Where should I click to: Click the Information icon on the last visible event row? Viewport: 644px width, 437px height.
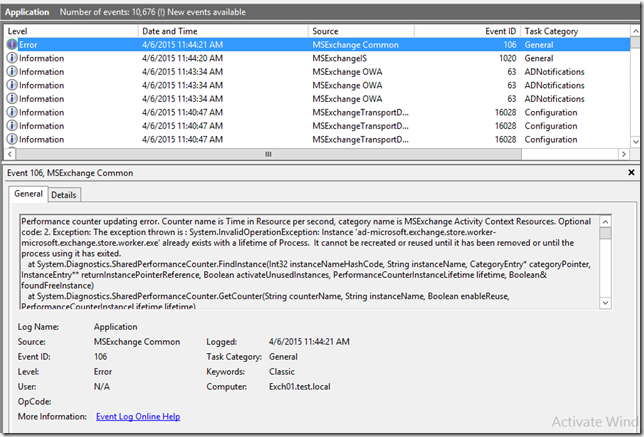(12, 140)
